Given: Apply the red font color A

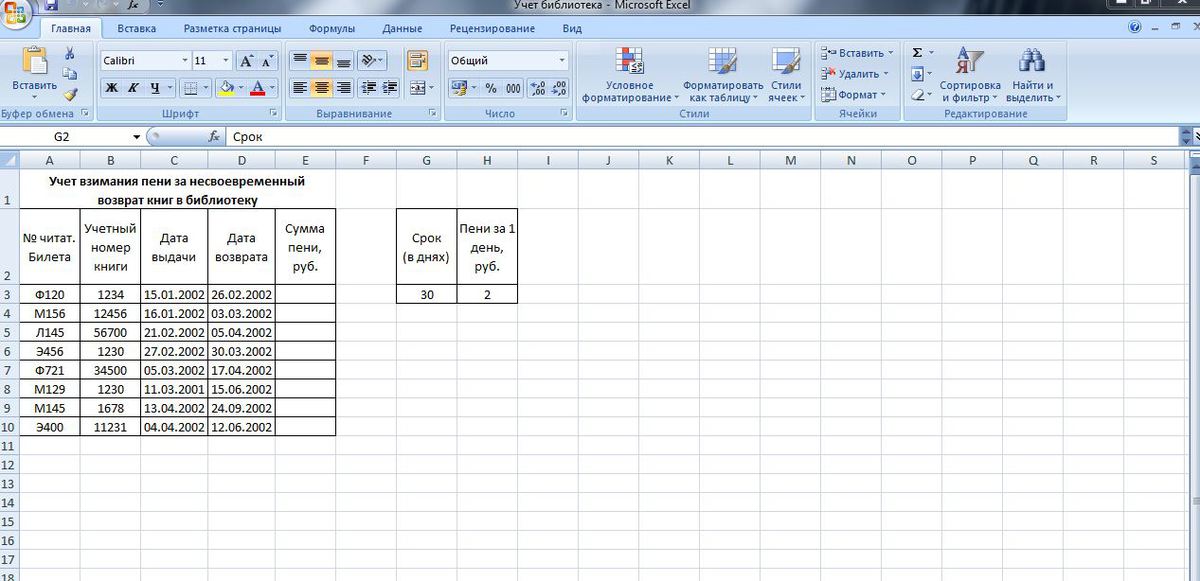Looking at the screenshot, I should 259,88.
